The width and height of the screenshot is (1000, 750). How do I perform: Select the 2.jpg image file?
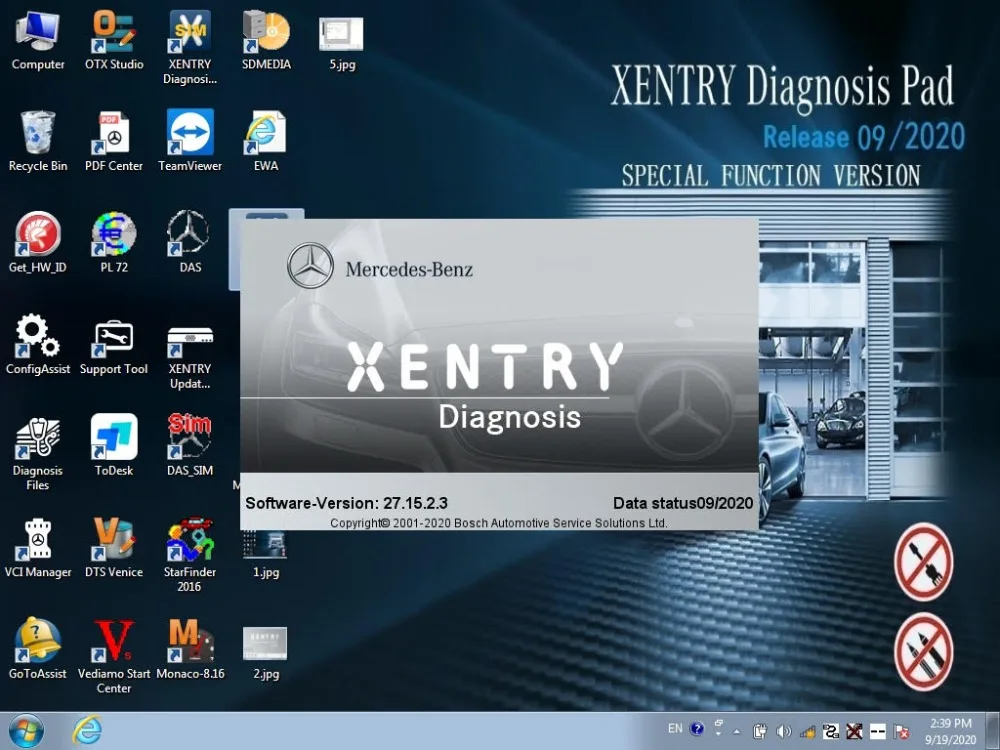(266, 653)
